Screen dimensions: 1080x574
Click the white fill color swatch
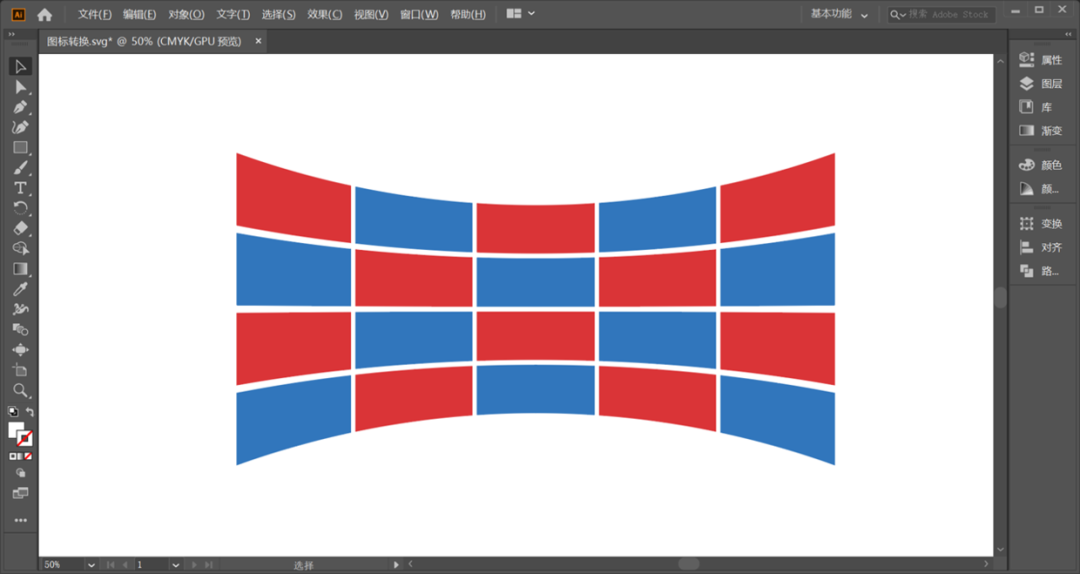click(x=15, y=431)
